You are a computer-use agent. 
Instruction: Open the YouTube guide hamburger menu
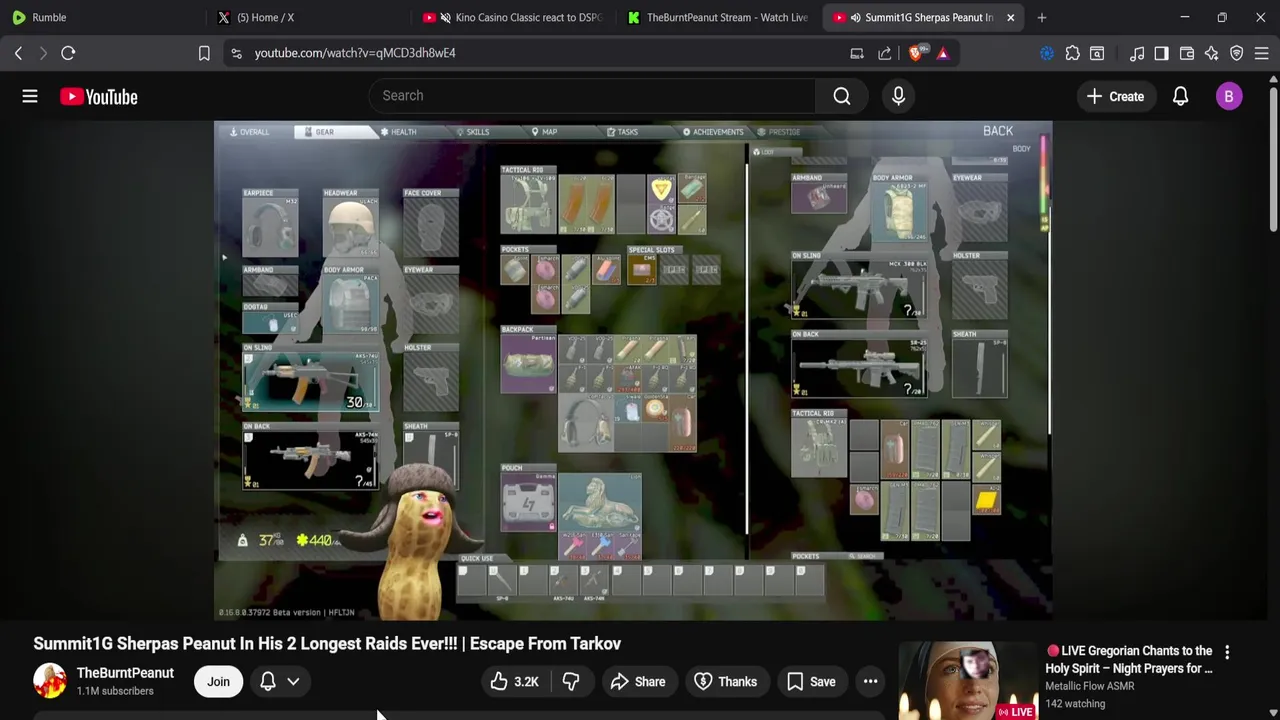30,96
